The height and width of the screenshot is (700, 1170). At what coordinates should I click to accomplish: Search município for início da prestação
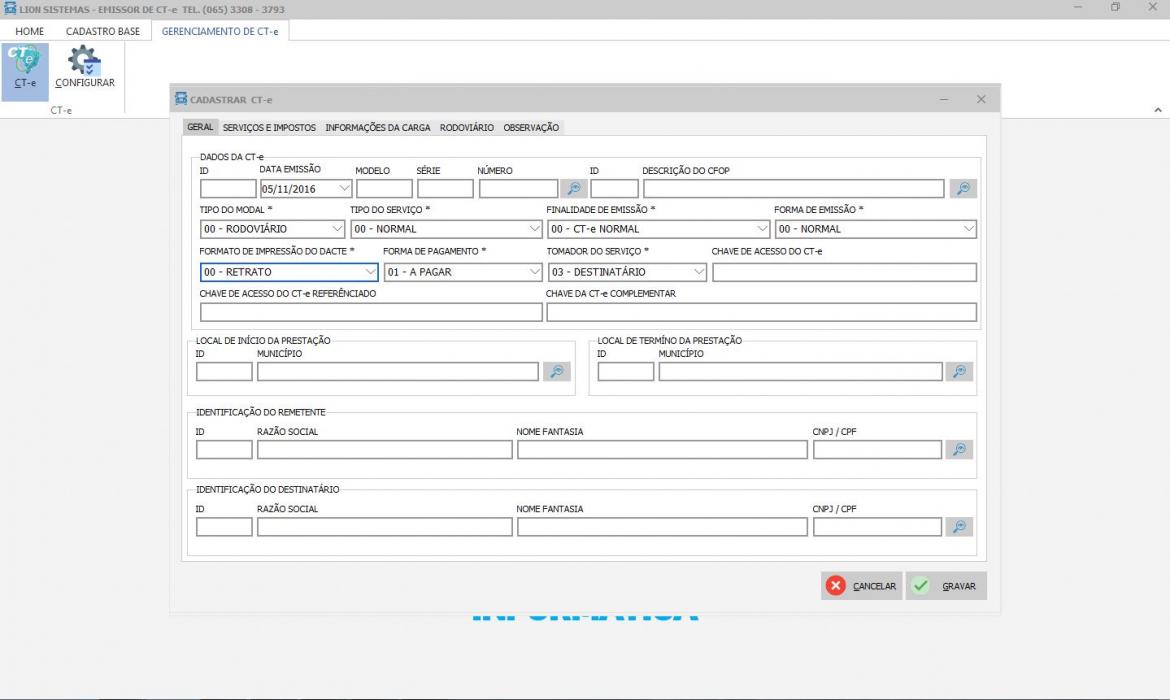coord(557,372)
